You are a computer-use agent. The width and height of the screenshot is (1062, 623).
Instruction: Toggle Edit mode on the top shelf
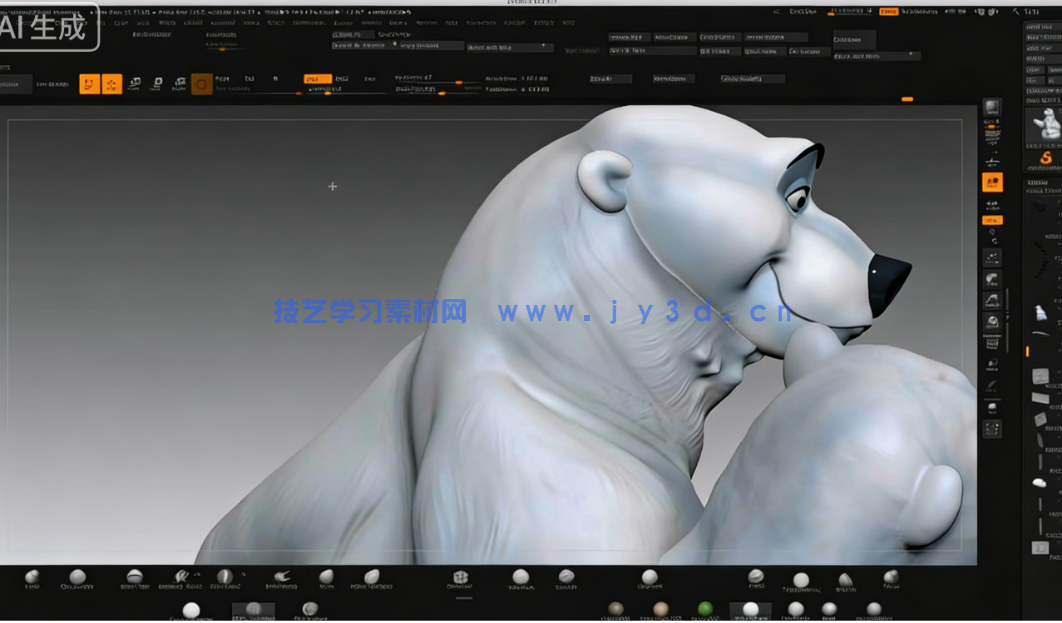(88, 84)
